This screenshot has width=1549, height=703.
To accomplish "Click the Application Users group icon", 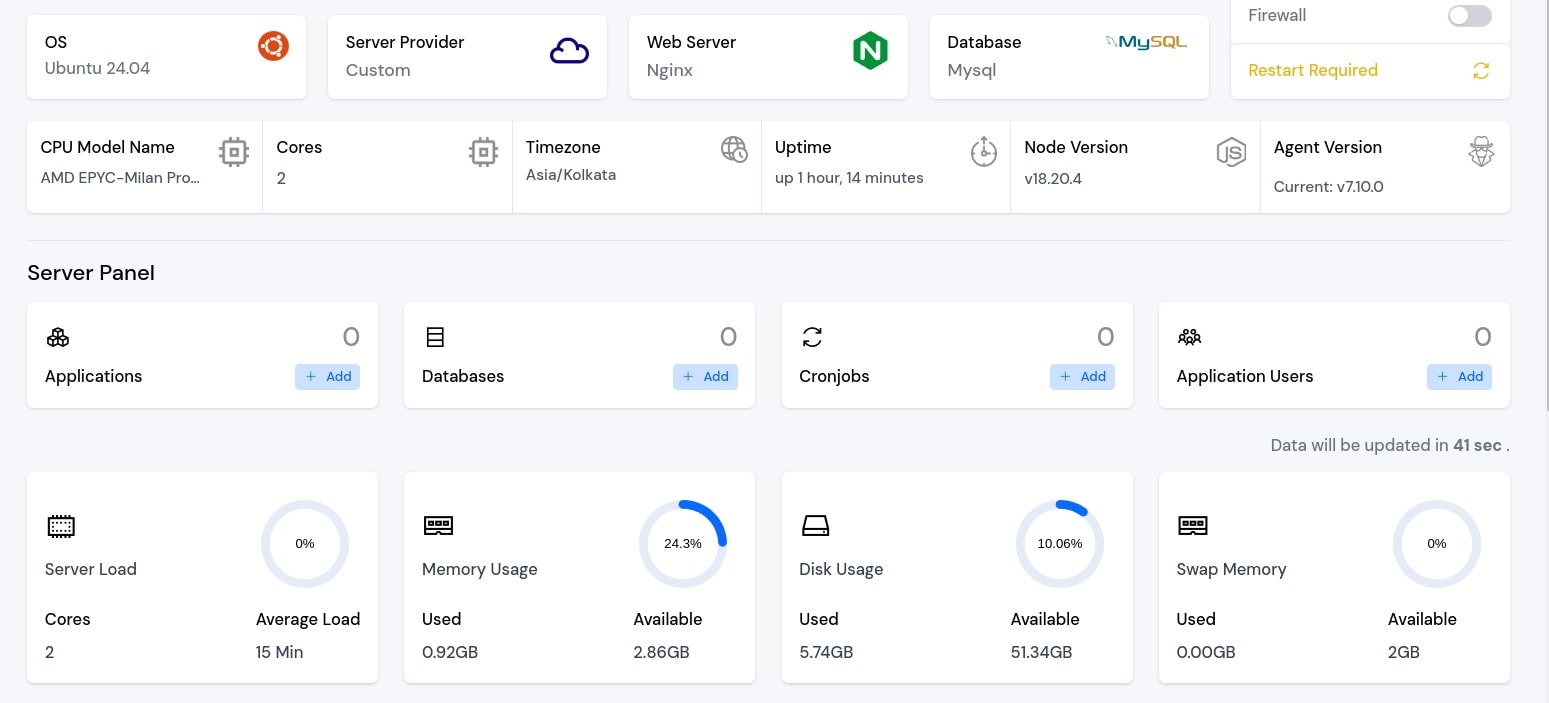I will [x=1189, y=337].
